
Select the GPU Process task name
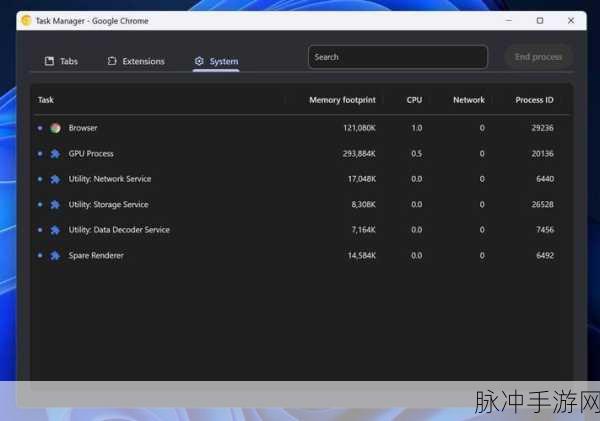point(91,154)
